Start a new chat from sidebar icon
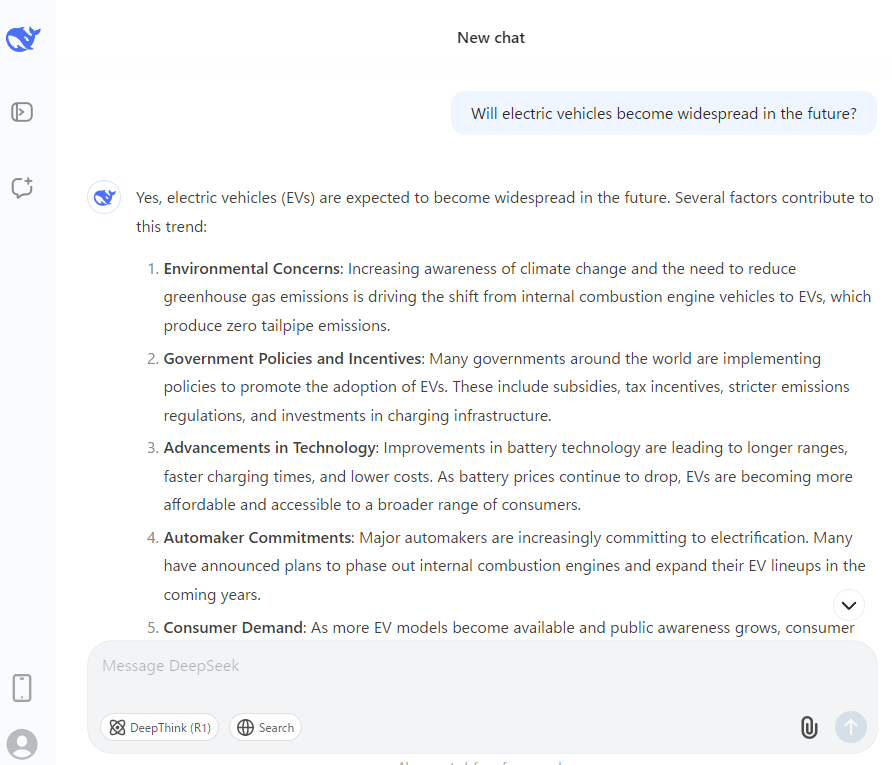The height and width of the screenshot is (765, 892). 22,187
